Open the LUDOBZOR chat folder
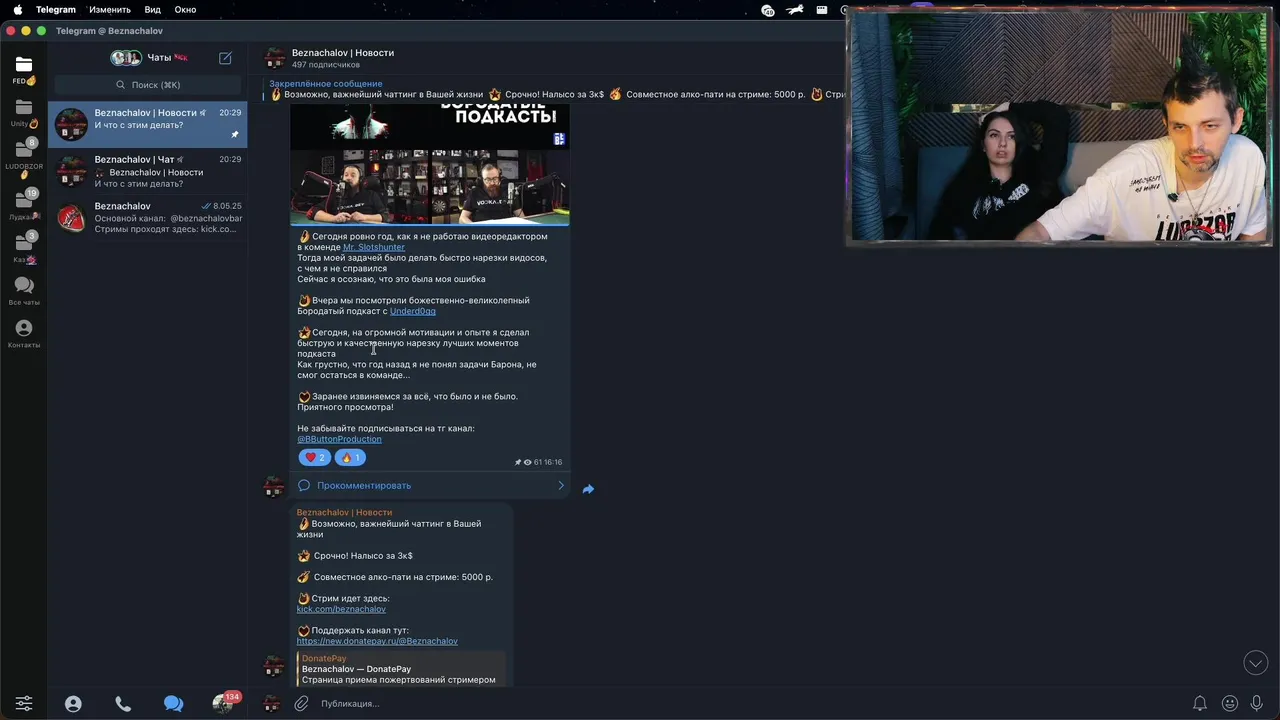Screen dimensions: 1280x720 [x=24, y=156]
